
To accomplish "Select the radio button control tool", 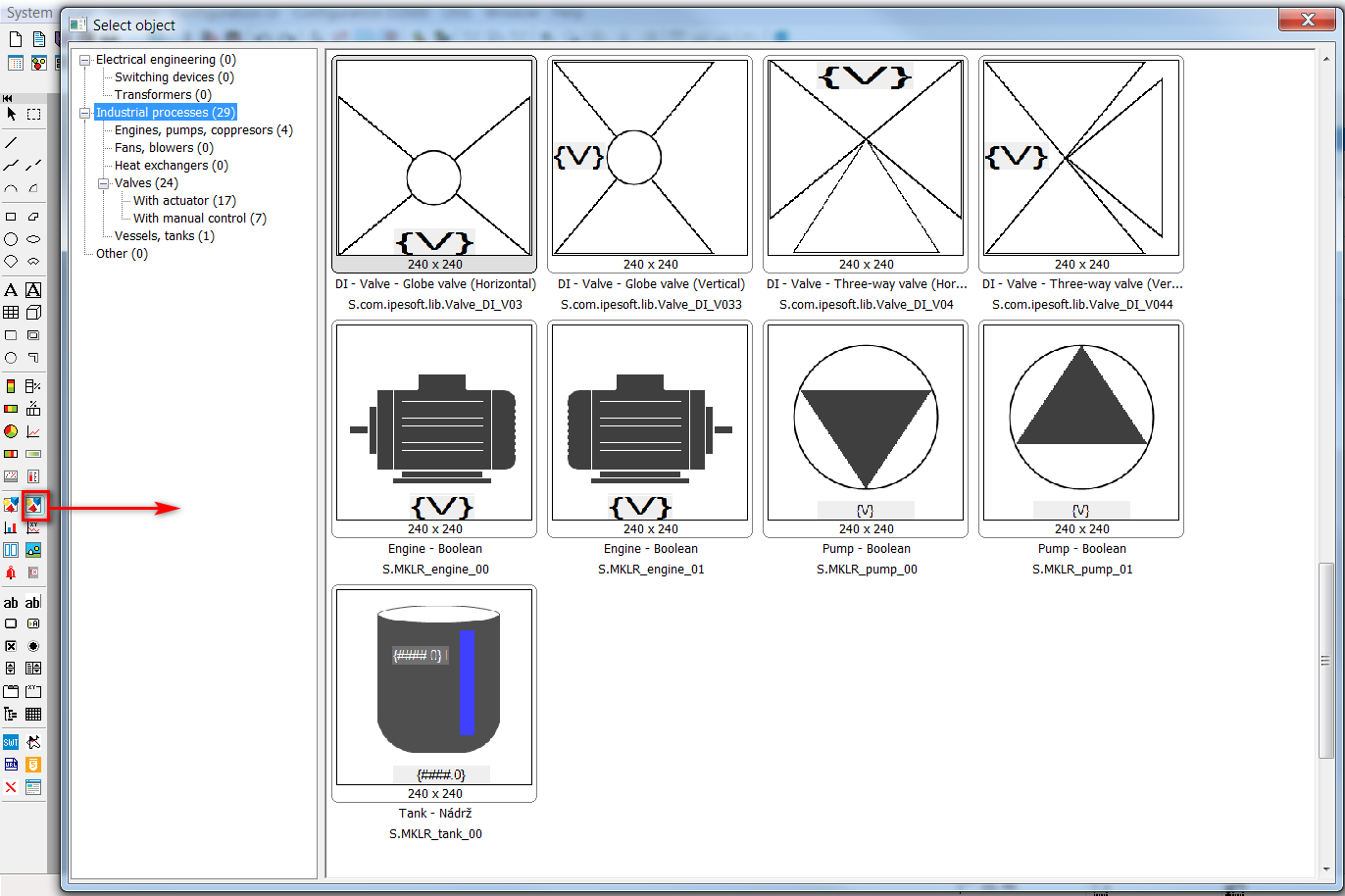I will [33, 646].
